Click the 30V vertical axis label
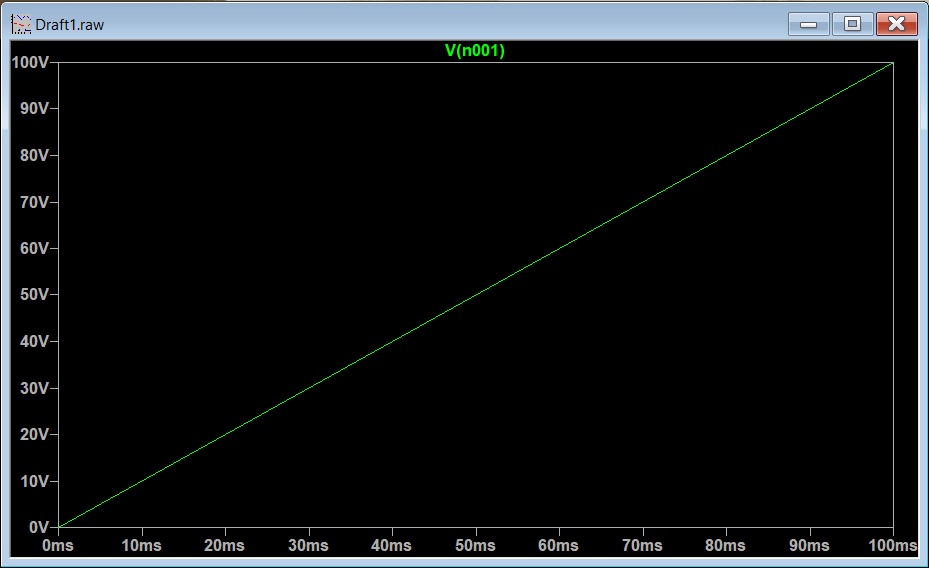The width and height of the screenshot is (929, 568). tap(34, 388)
